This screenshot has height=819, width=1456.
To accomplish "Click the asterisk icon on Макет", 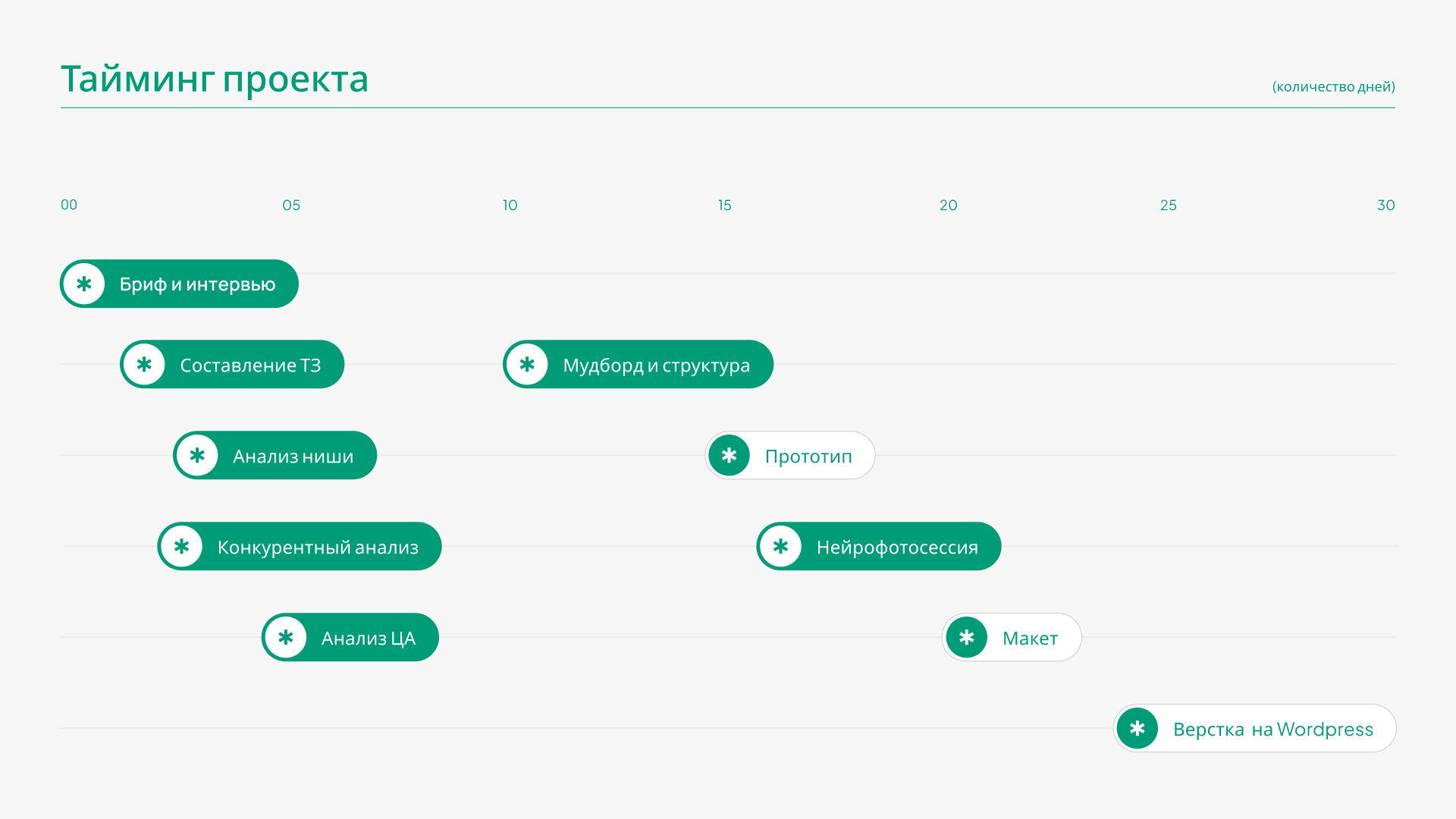I will [x=966, y=638].
